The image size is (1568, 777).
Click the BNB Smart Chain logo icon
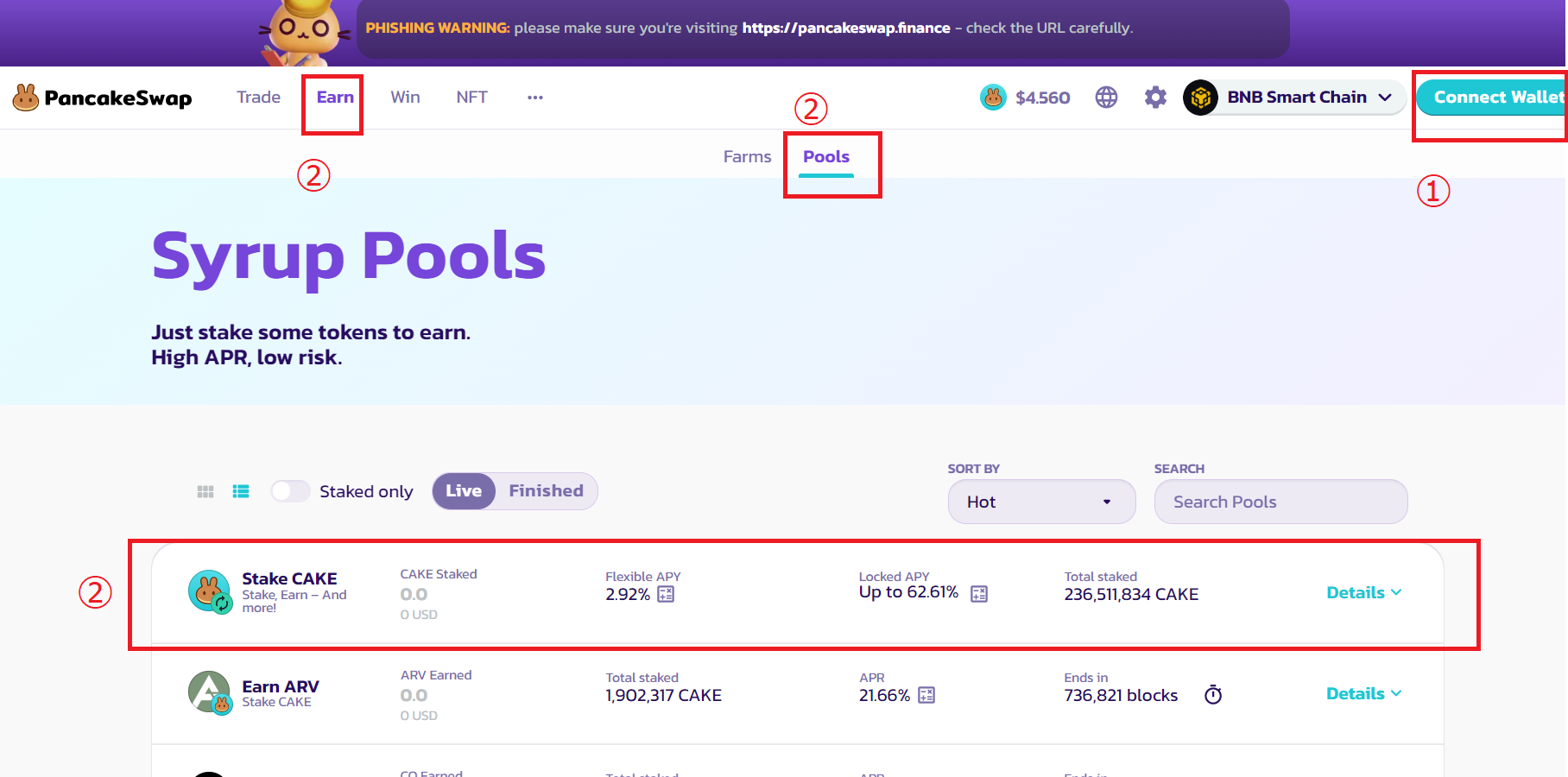pos(1200,98)
